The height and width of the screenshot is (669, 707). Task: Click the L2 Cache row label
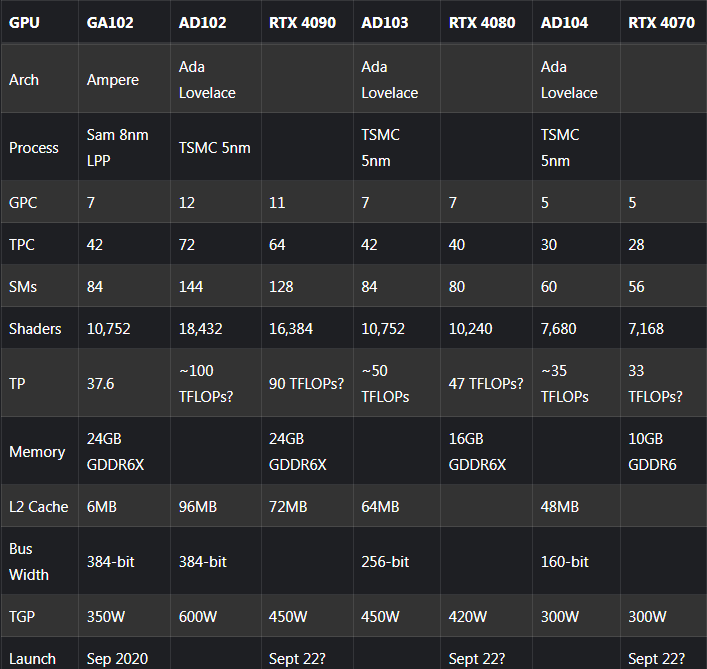click(39, 507)
